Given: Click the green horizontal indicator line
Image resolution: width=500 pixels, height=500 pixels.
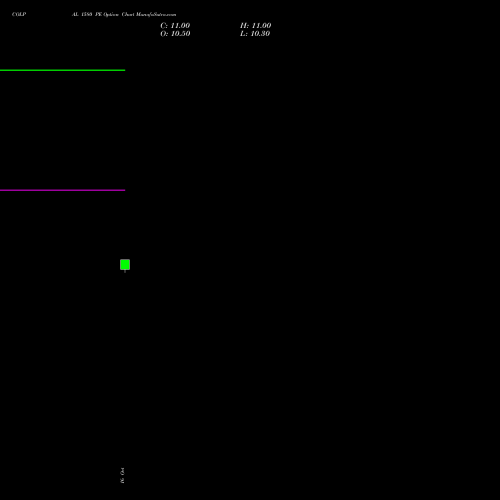Looking at the screenshot, I should click(62, 70).
